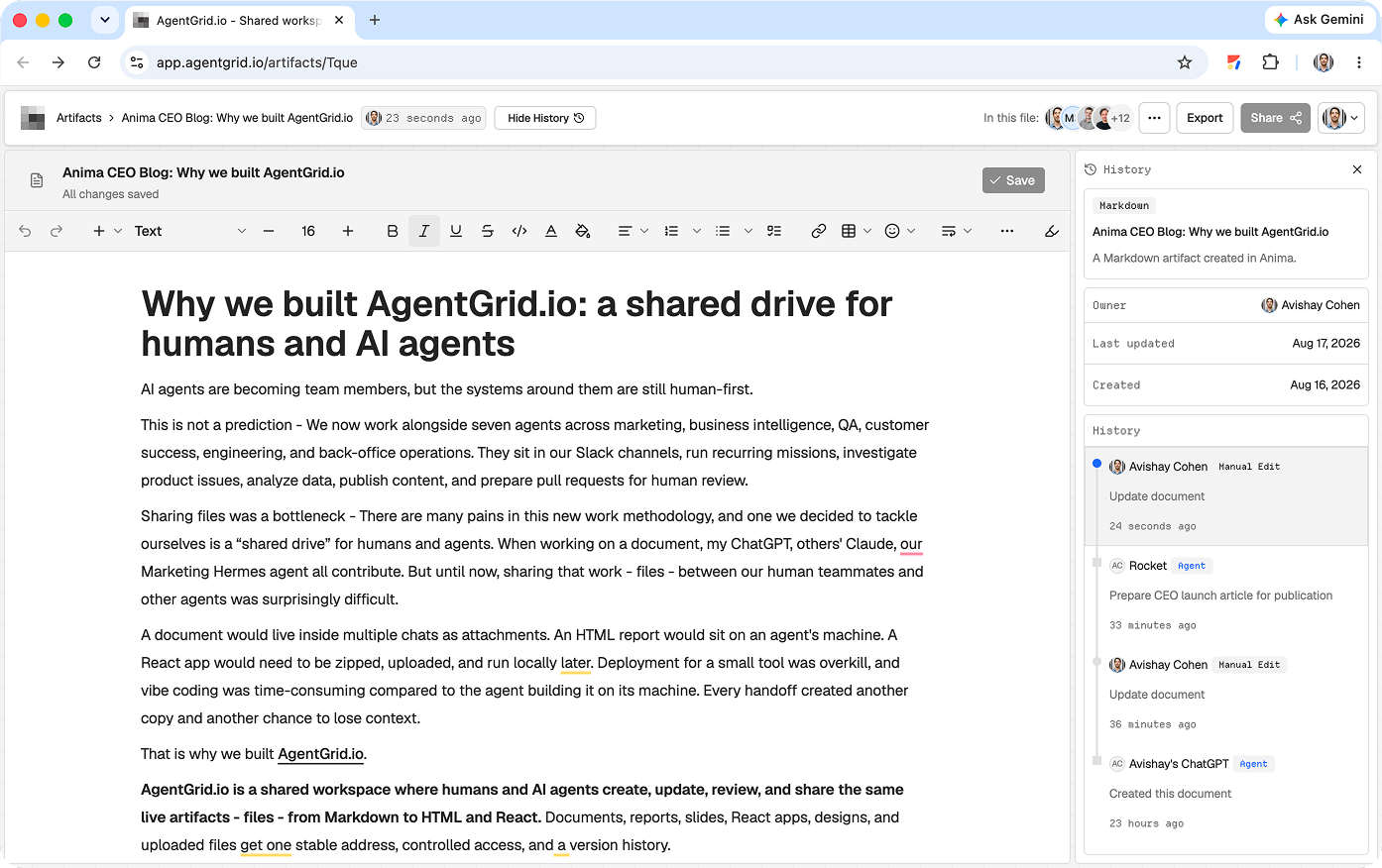This screenshot has width=1382, height=868.
Task: Select the AgentGrid.io browser tab
Action: point(239,20)
